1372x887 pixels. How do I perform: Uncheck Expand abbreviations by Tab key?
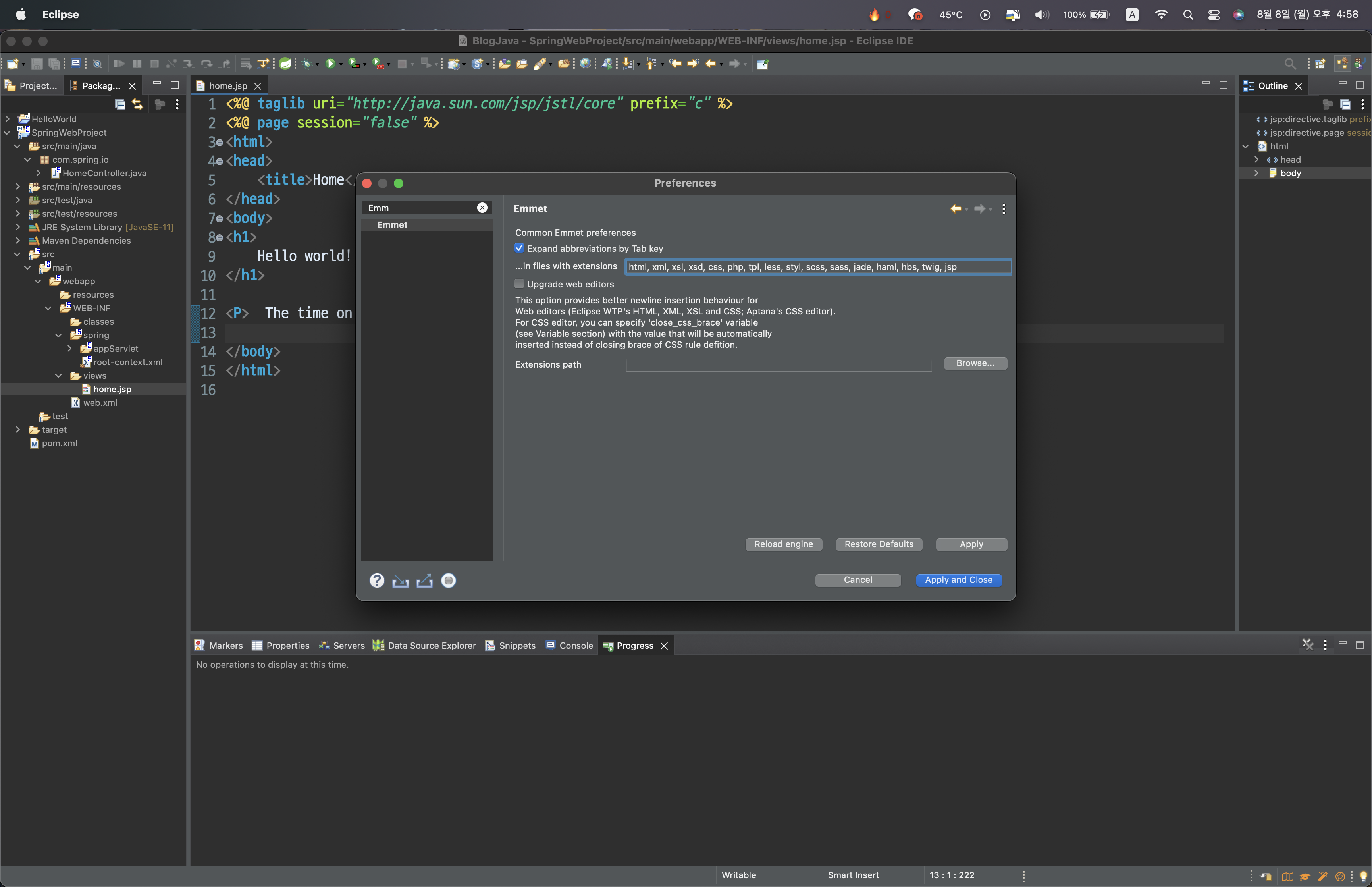(519, 248)
